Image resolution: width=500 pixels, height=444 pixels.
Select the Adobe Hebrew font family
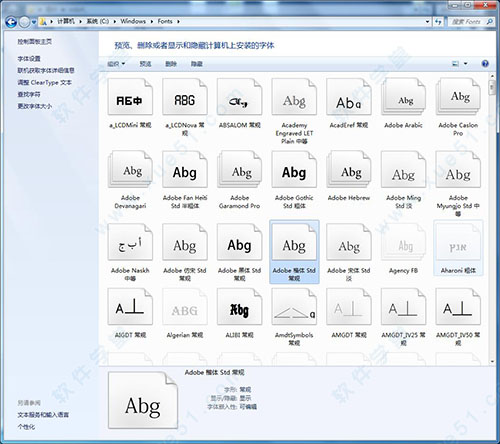point(349,169)
